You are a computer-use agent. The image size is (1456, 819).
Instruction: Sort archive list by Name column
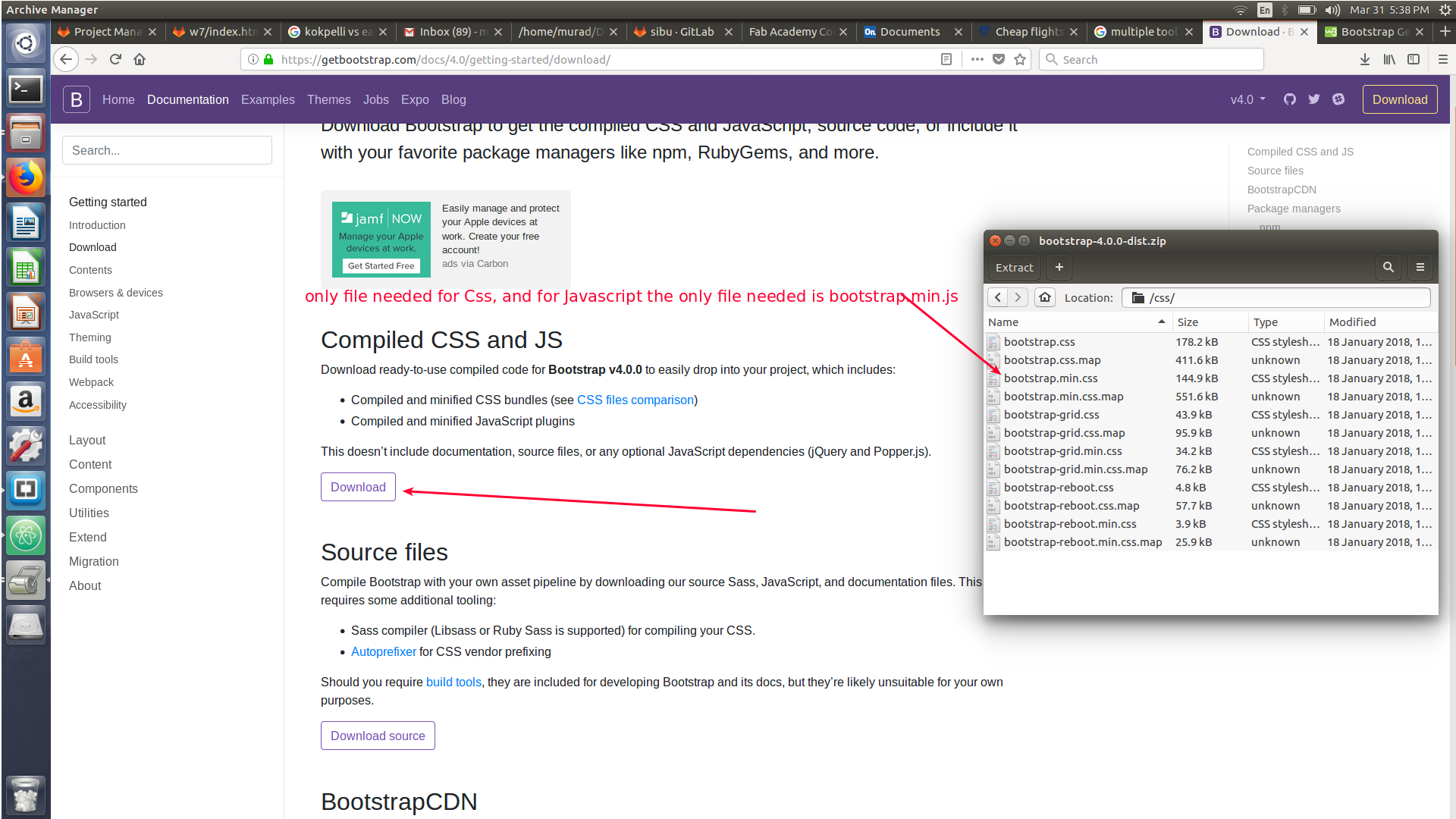1077,322
